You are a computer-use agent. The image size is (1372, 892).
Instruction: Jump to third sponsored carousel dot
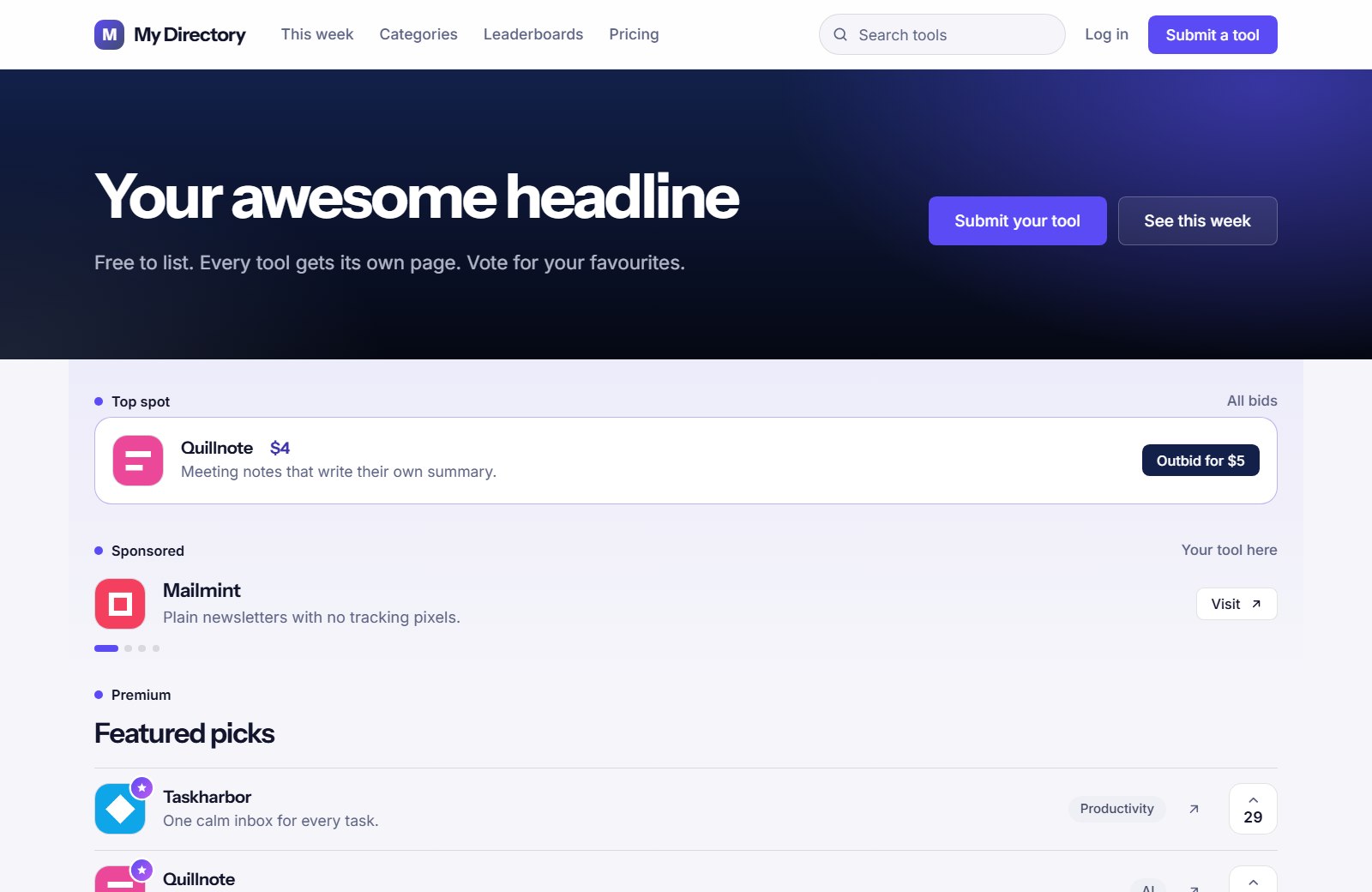(x=142, y=648)
